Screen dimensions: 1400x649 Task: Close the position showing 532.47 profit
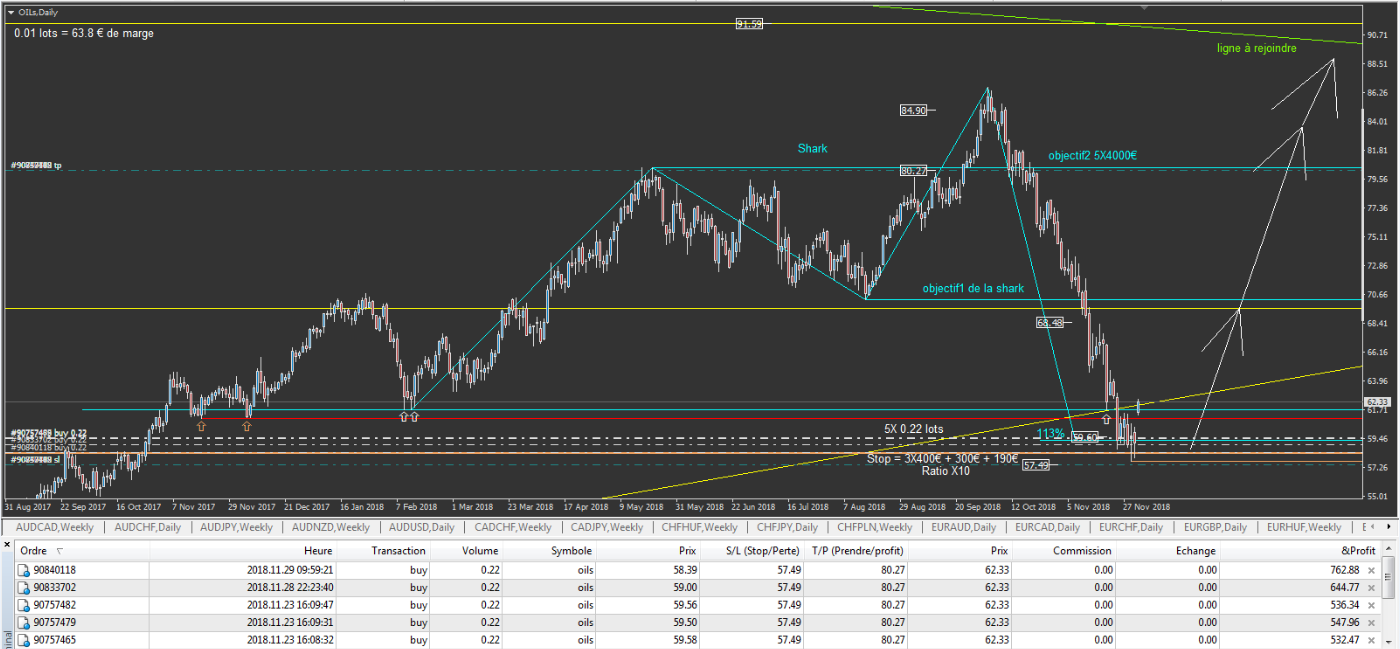tap(1371, 639)
